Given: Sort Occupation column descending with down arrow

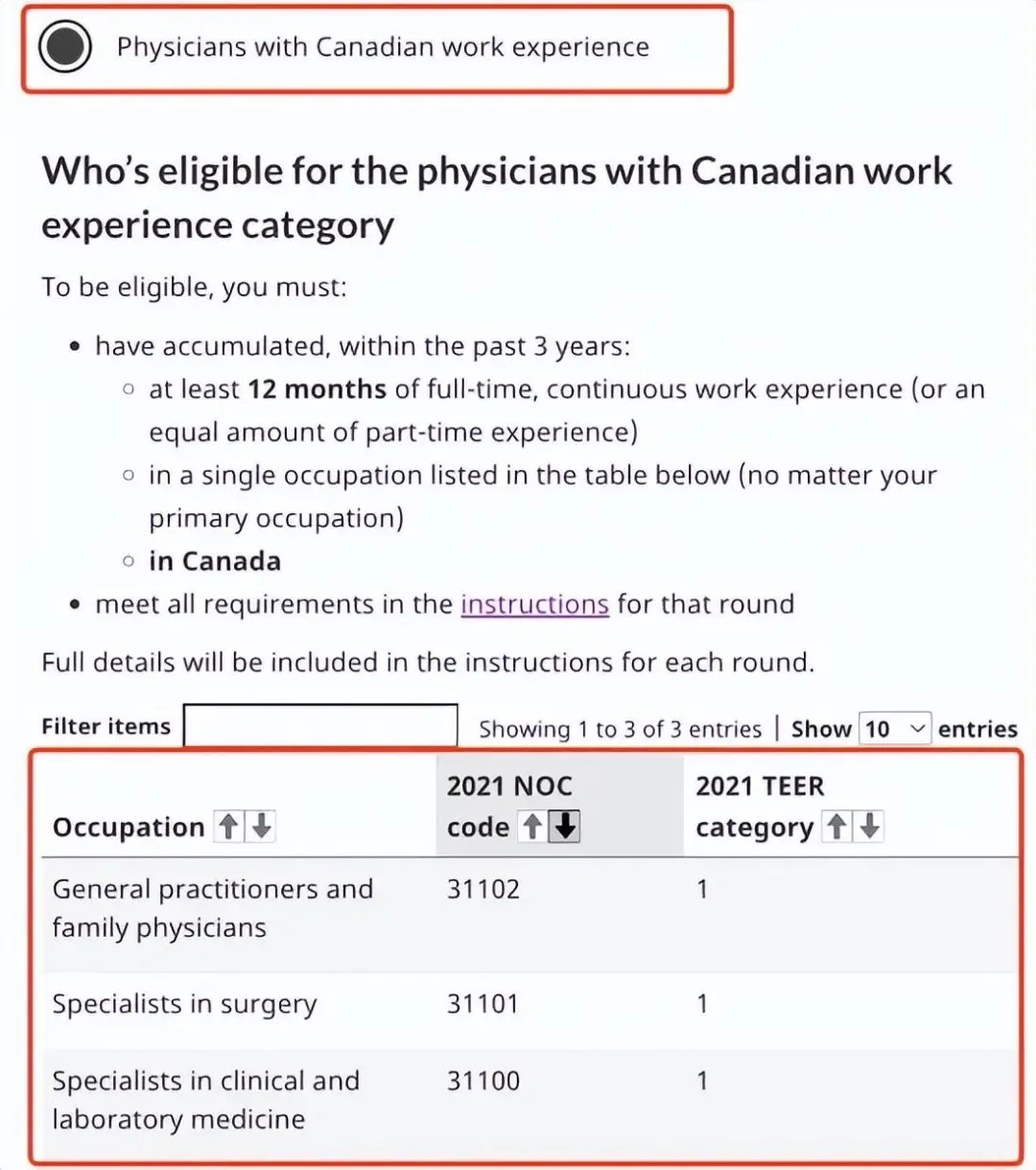Looking at the screenshot, I should (x=261, y=826).
